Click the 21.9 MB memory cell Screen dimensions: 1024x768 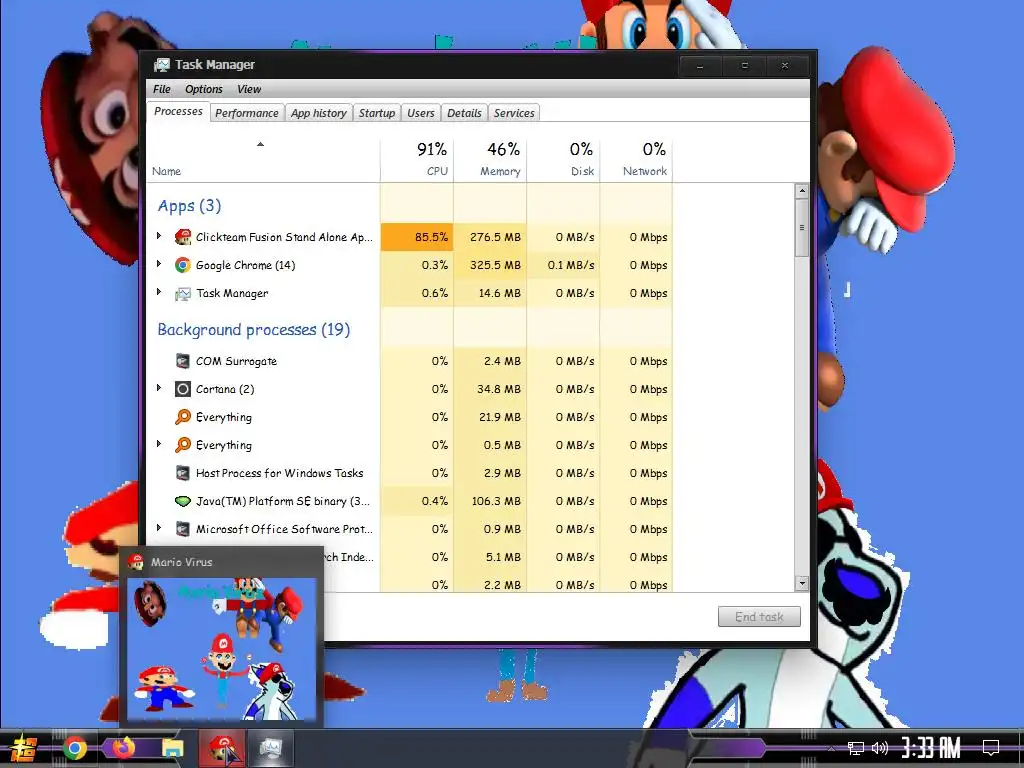[x=490, y=417]
